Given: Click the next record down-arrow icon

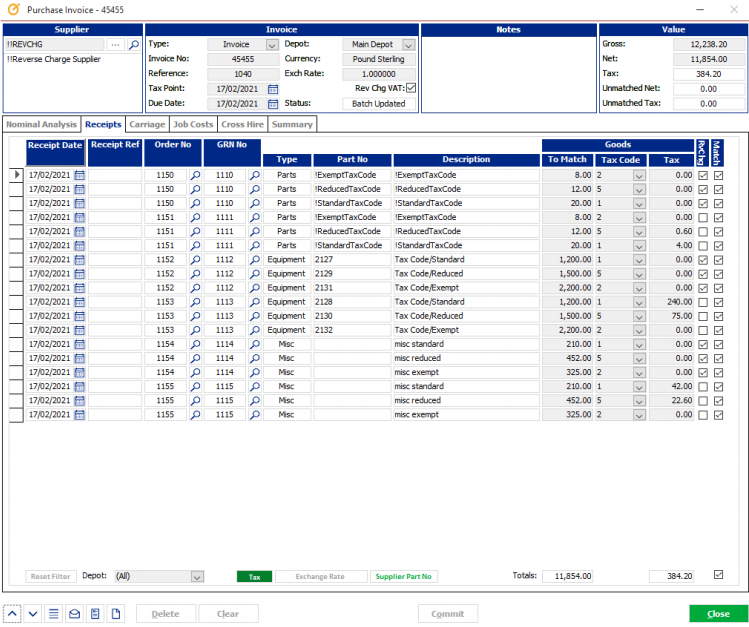Looking at the screenshot, I should (33, 614).
